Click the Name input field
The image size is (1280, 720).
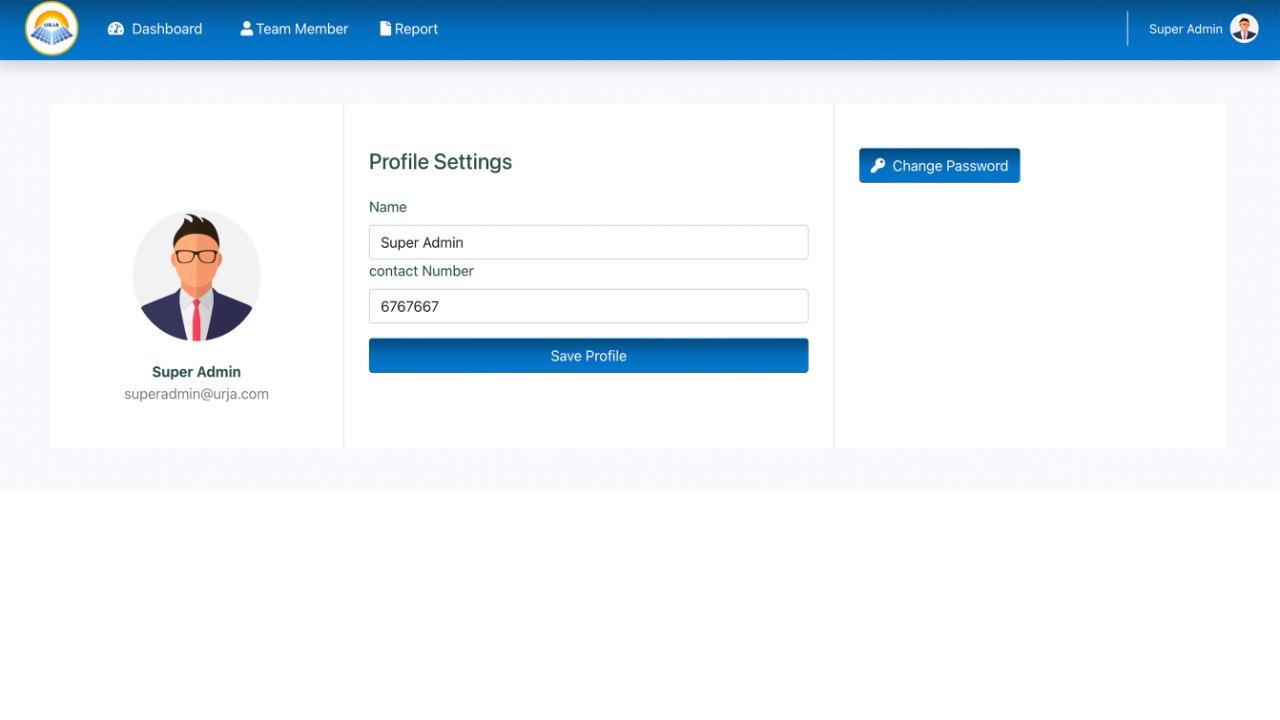588,242
